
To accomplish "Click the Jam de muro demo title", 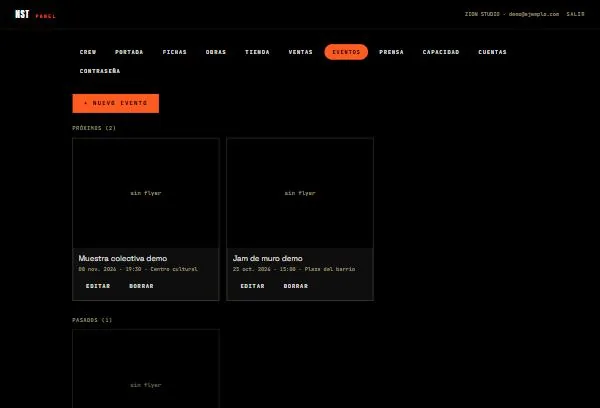I will coord(267,258).
